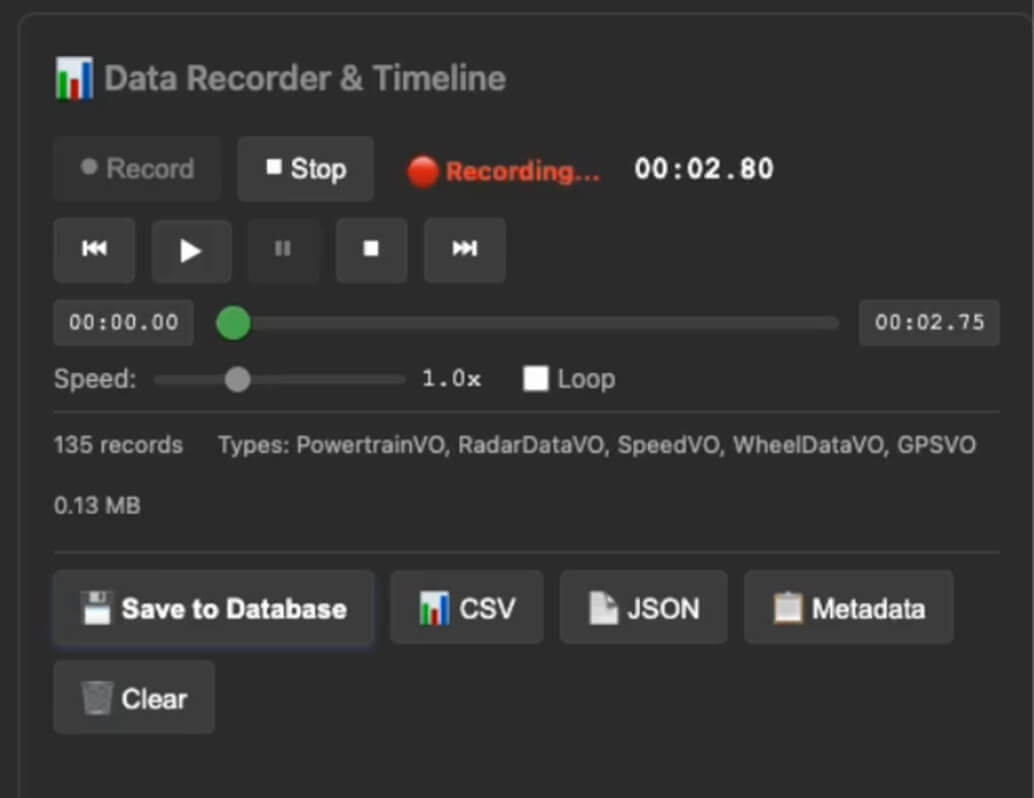Open the Metadata button
Image resolution: width=1034 pixels, height=798 pixels.
pos(849,608)
